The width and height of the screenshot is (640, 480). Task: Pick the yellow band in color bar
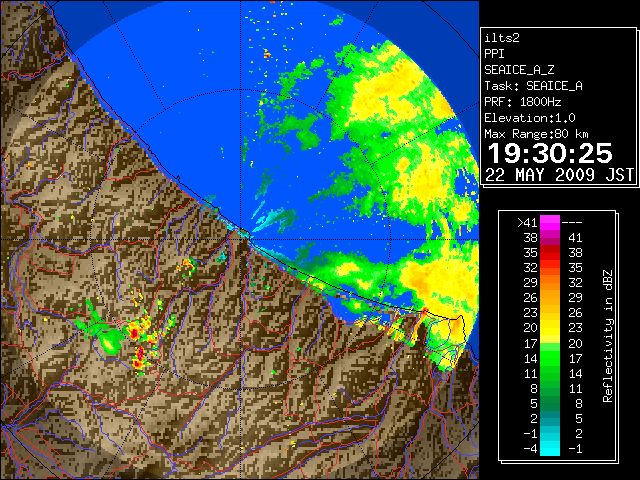(550, 328)
